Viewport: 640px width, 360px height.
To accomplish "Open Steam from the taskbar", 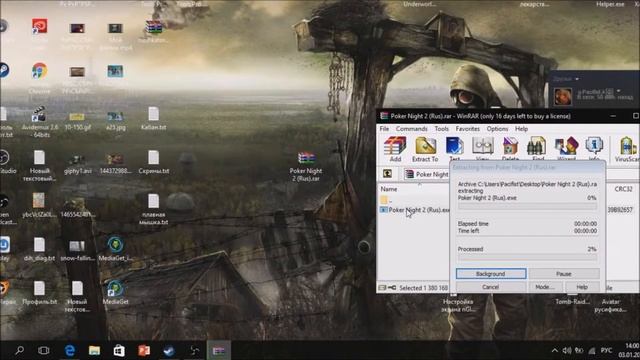I will 169,350.
